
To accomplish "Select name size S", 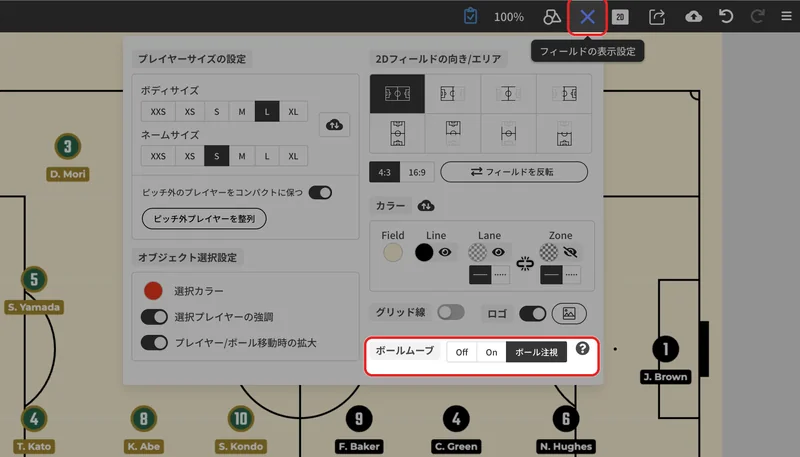I will (x=217, y=156).
